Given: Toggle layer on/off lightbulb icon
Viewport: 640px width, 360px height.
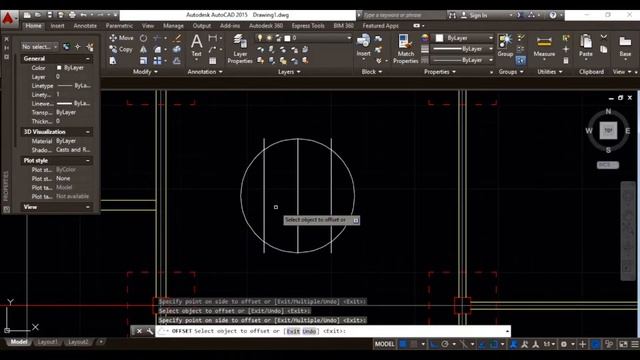Looking at the screenshot, I should (260, 38).
